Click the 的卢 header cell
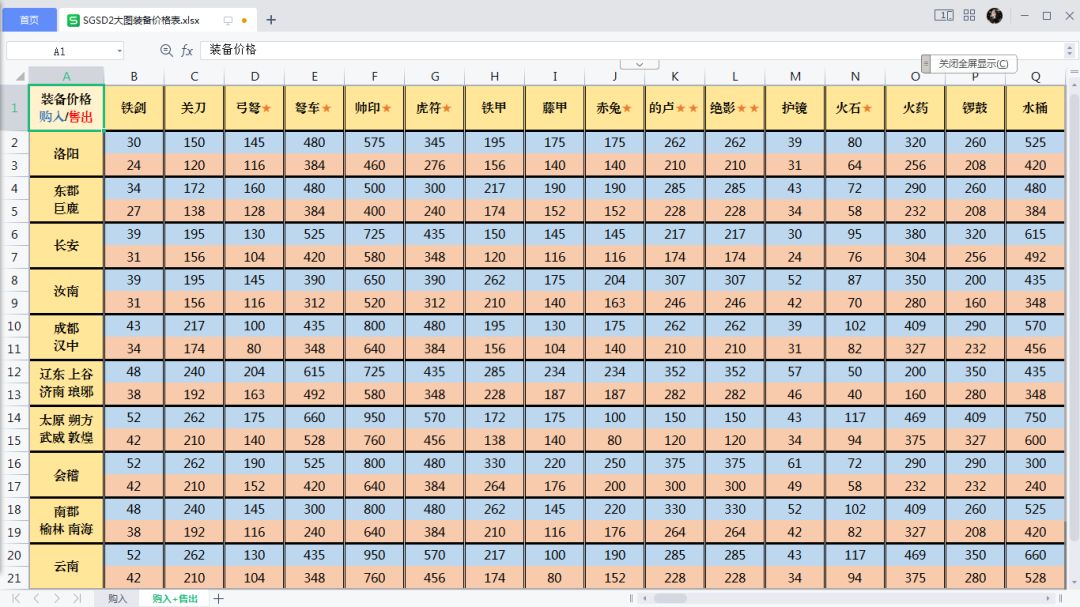 coord(674,107)
